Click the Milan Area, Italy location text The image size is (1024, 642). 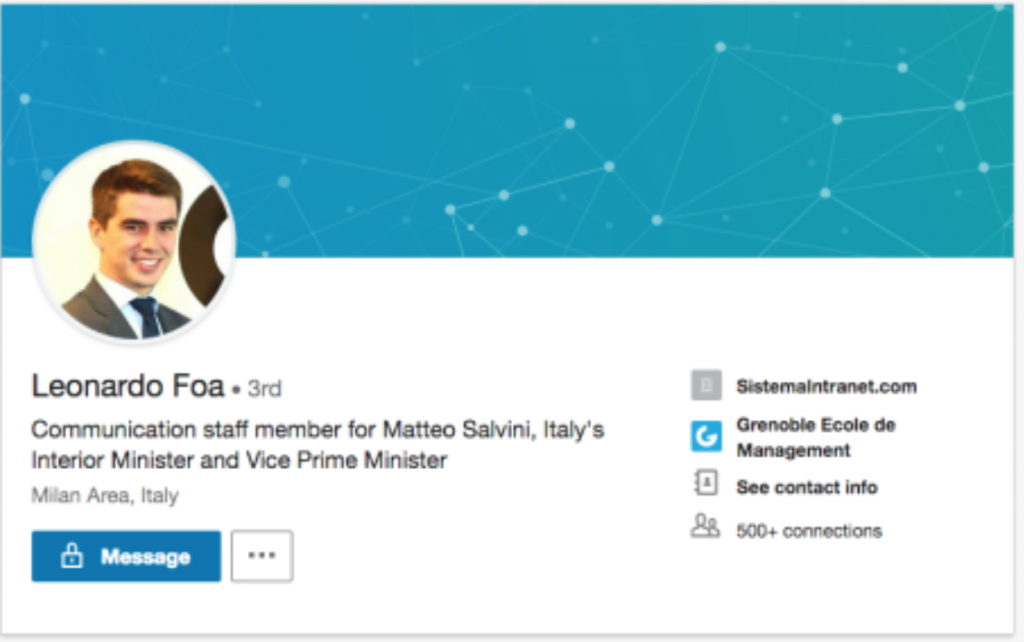[x=105, y=495]
